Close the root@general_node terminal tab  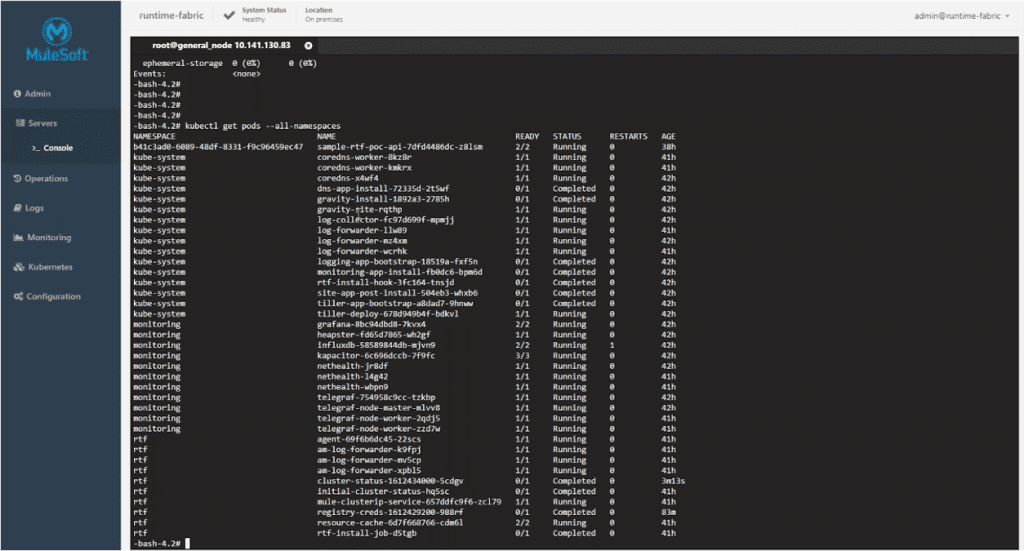[308, 46]
